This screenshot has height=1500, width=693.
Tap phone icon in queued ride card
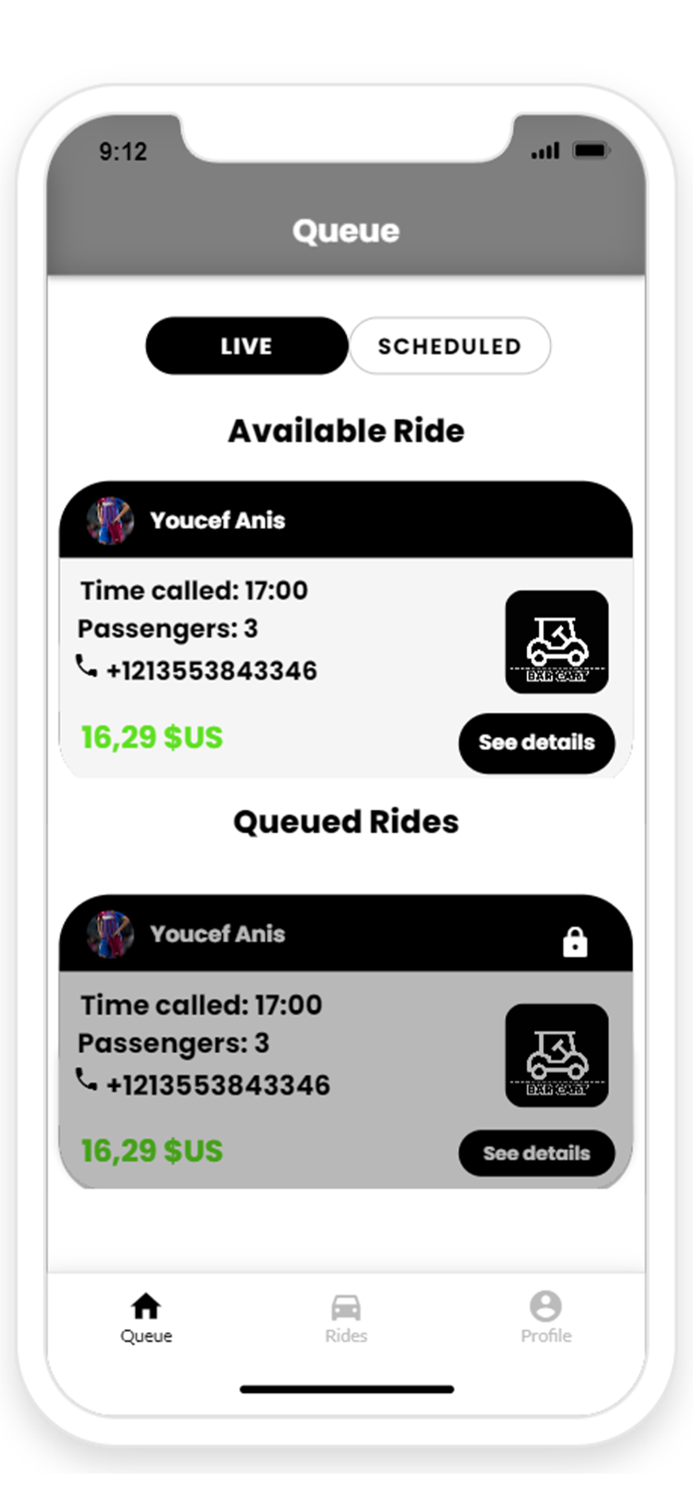point(87,1080)
